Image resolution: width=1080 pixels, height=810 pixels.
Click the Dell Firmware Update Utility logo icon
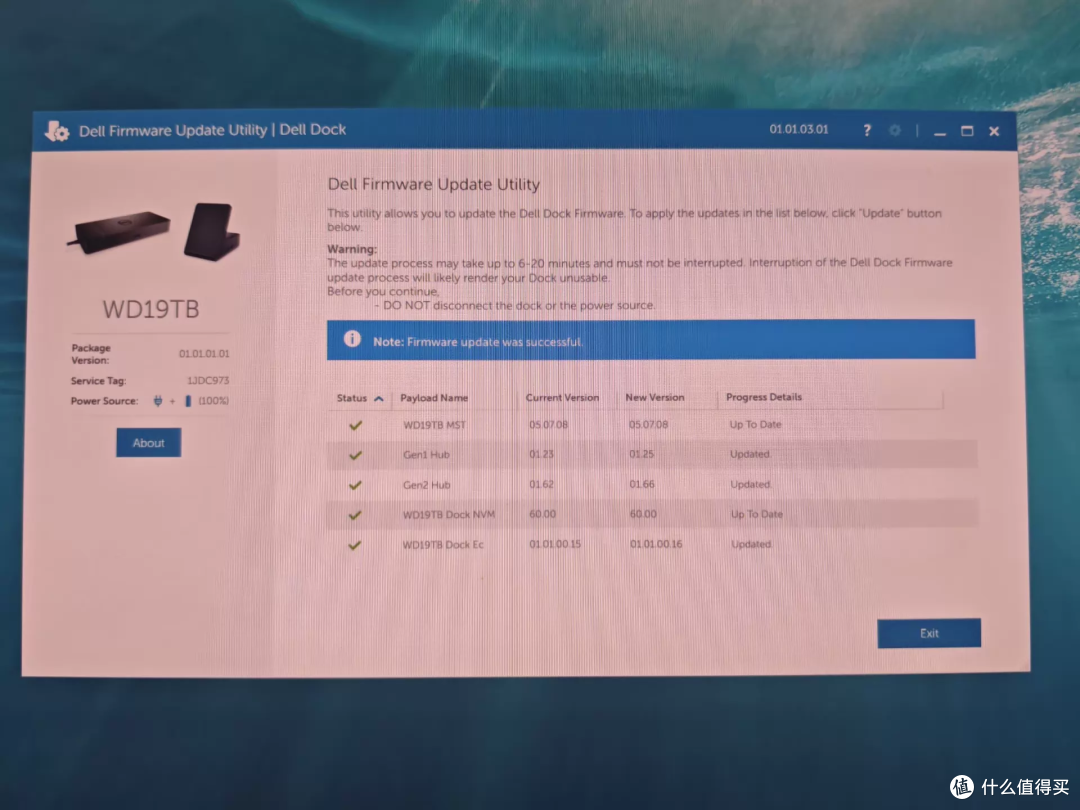[56, 130]
